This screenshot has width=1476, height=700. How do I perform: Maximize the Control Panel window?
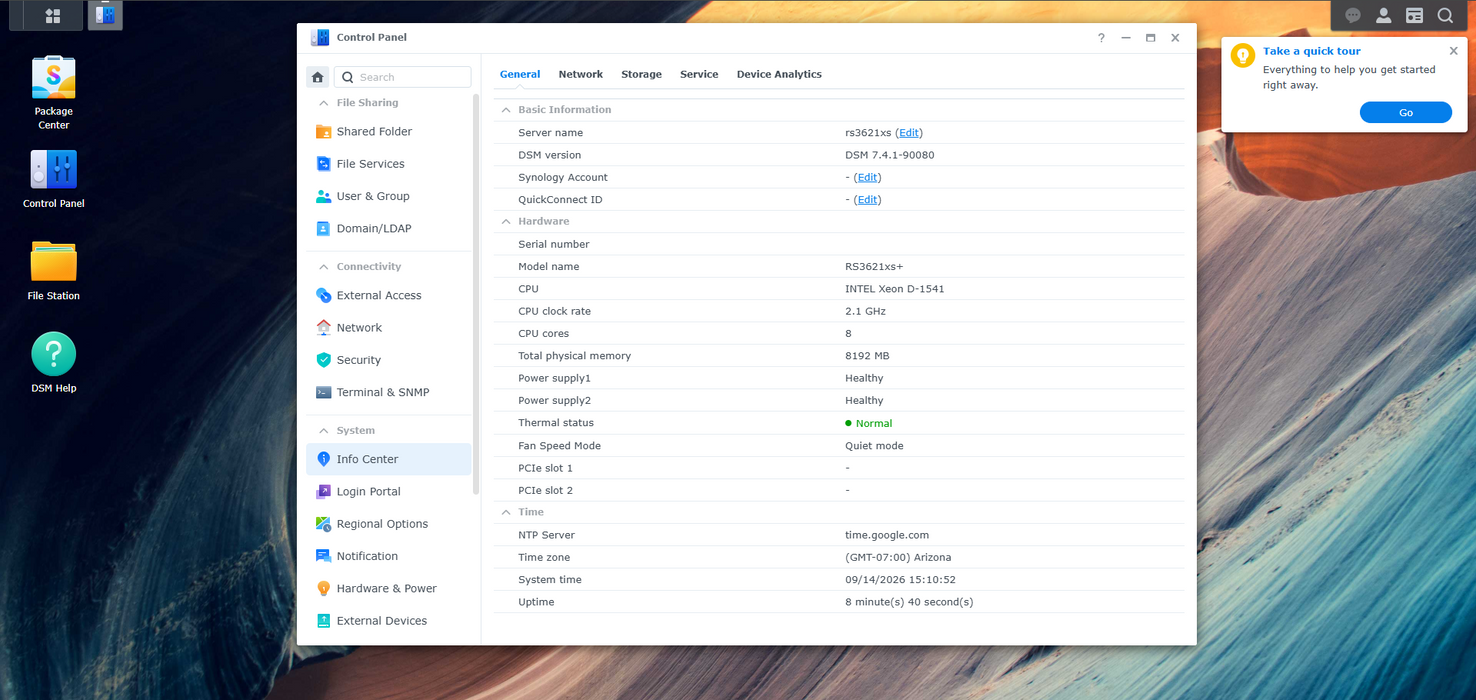click(1150, 38)
